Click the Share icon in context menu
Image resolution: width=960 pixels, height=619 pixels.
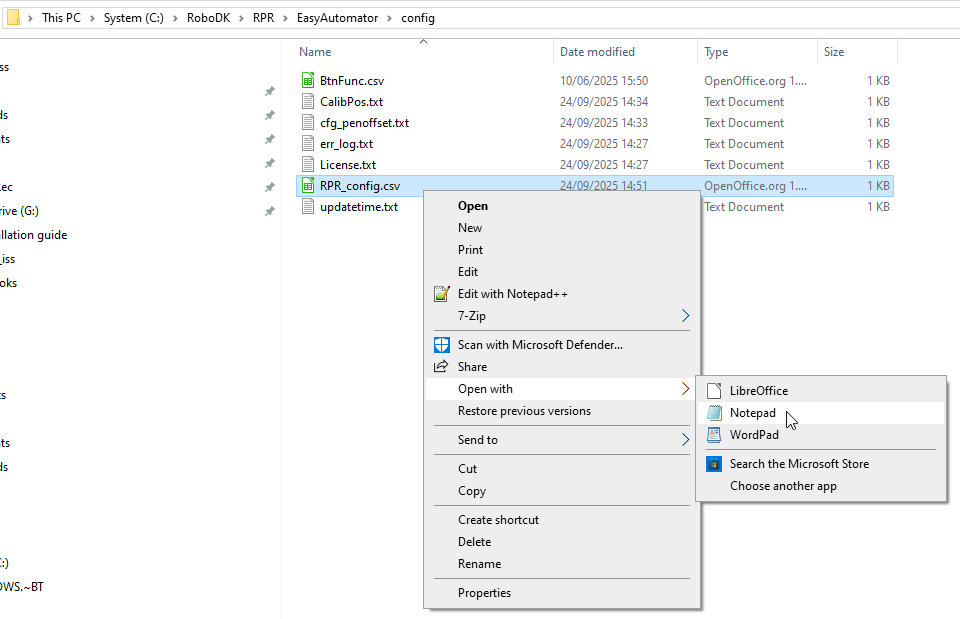coord(442,367)
